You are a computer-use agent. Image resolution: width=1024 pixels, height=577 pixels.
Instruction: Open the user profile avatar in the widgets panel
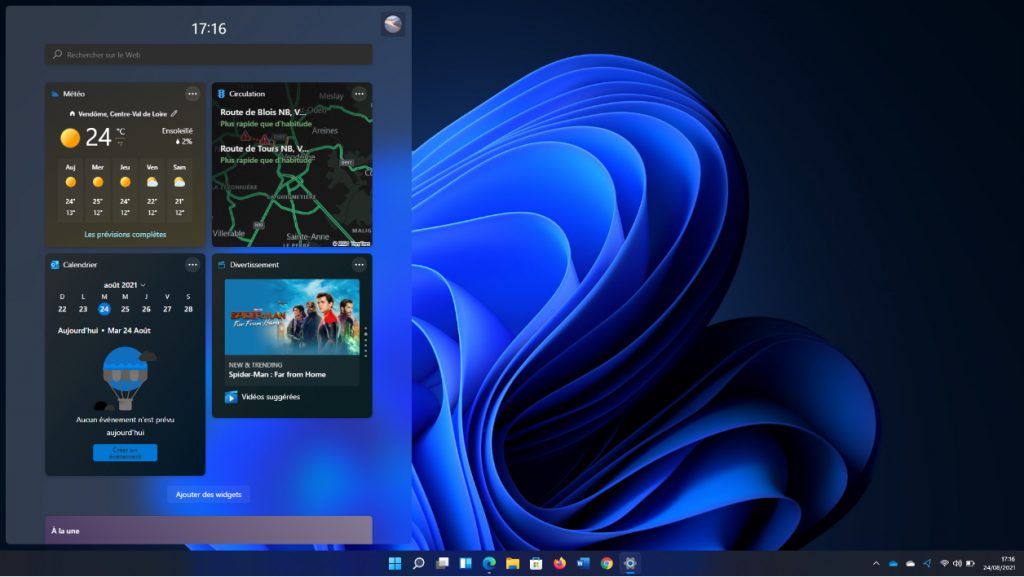pos(393,25)
